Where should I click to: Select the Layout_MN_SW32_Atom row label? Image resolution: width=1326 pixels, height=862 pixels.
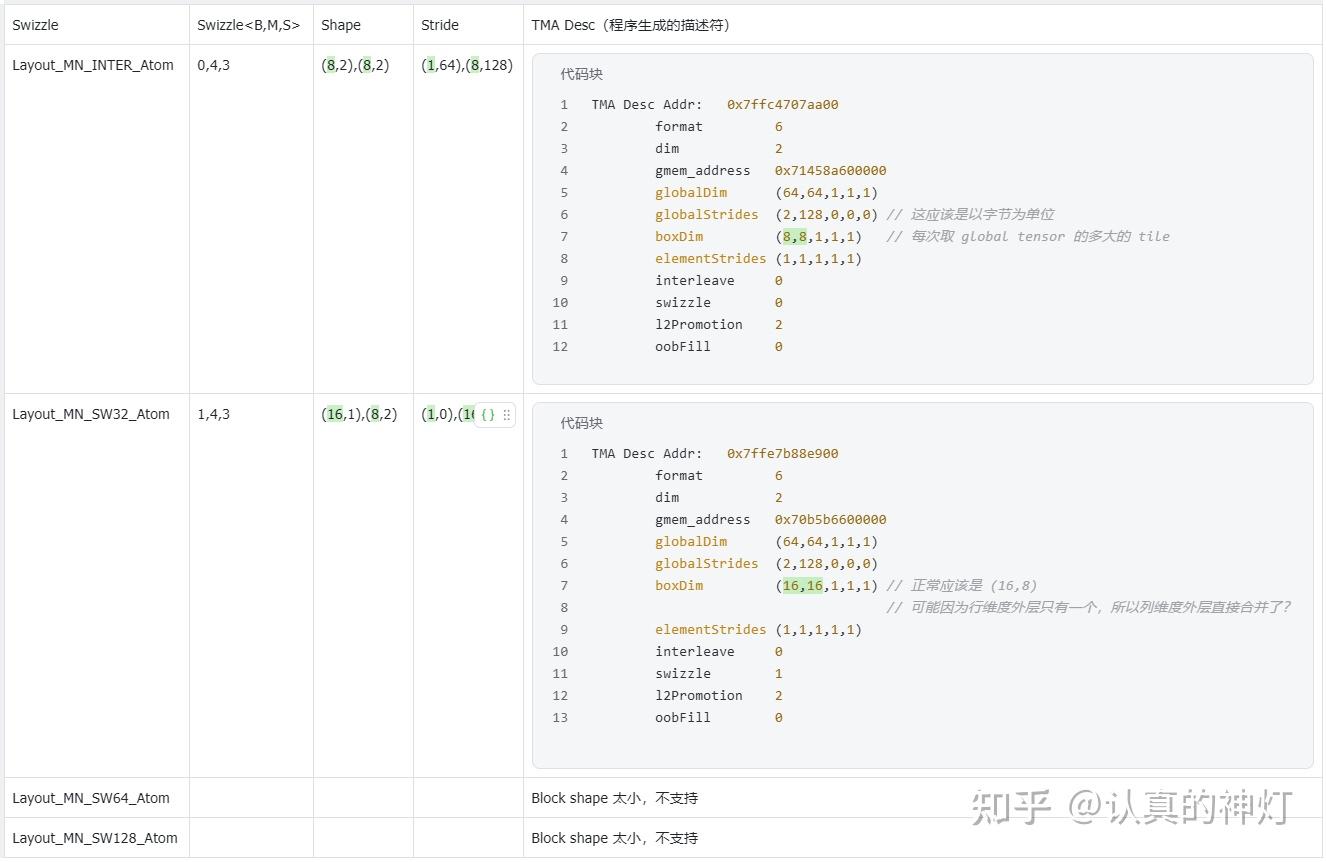tap(91, 413)
